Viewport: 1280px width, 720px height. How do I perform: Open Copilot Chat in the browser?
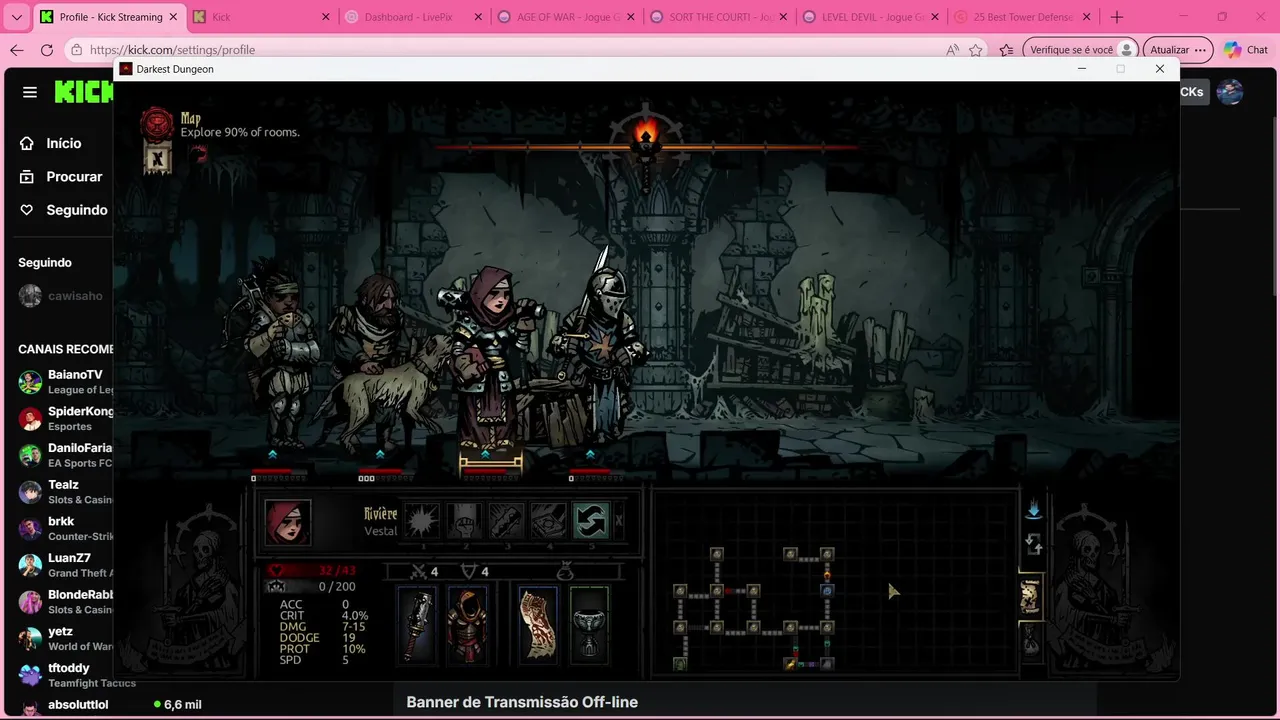point(1245,50)
